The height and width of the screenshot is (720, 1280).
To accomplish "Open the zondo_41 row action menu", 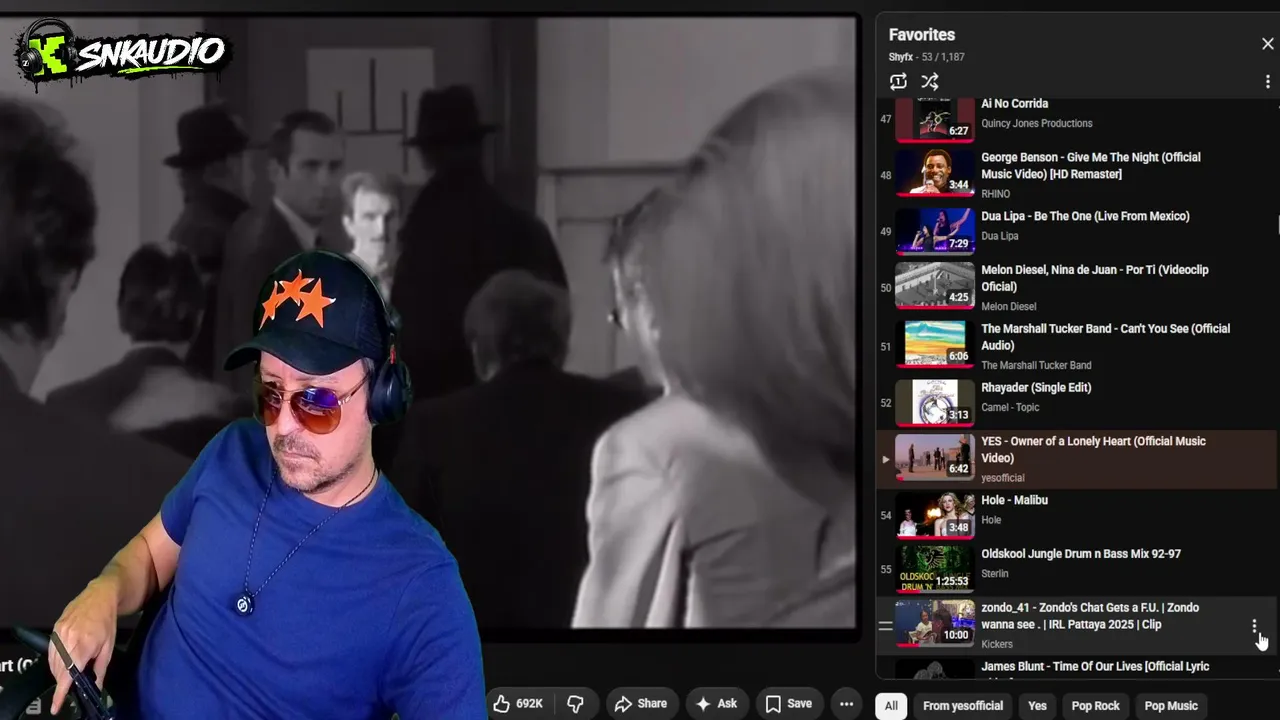I will 1254,626.
